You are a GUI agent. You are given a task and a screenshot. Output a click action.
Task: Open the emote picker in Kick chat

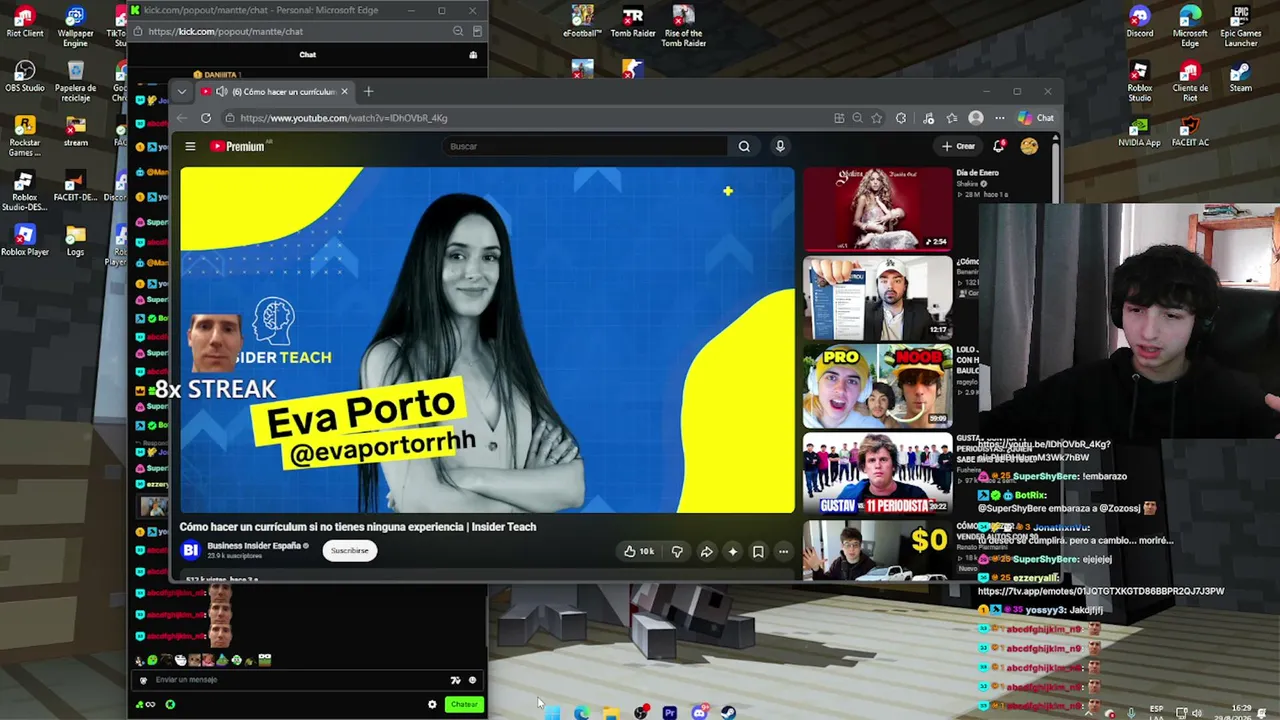click(472, 680)
